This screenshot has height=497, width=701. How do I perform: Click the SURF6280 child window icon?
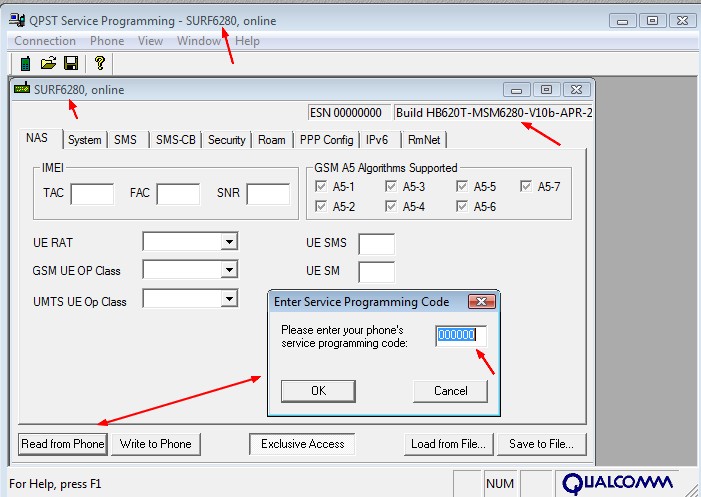pyautogui.click(x=22, y=88)
